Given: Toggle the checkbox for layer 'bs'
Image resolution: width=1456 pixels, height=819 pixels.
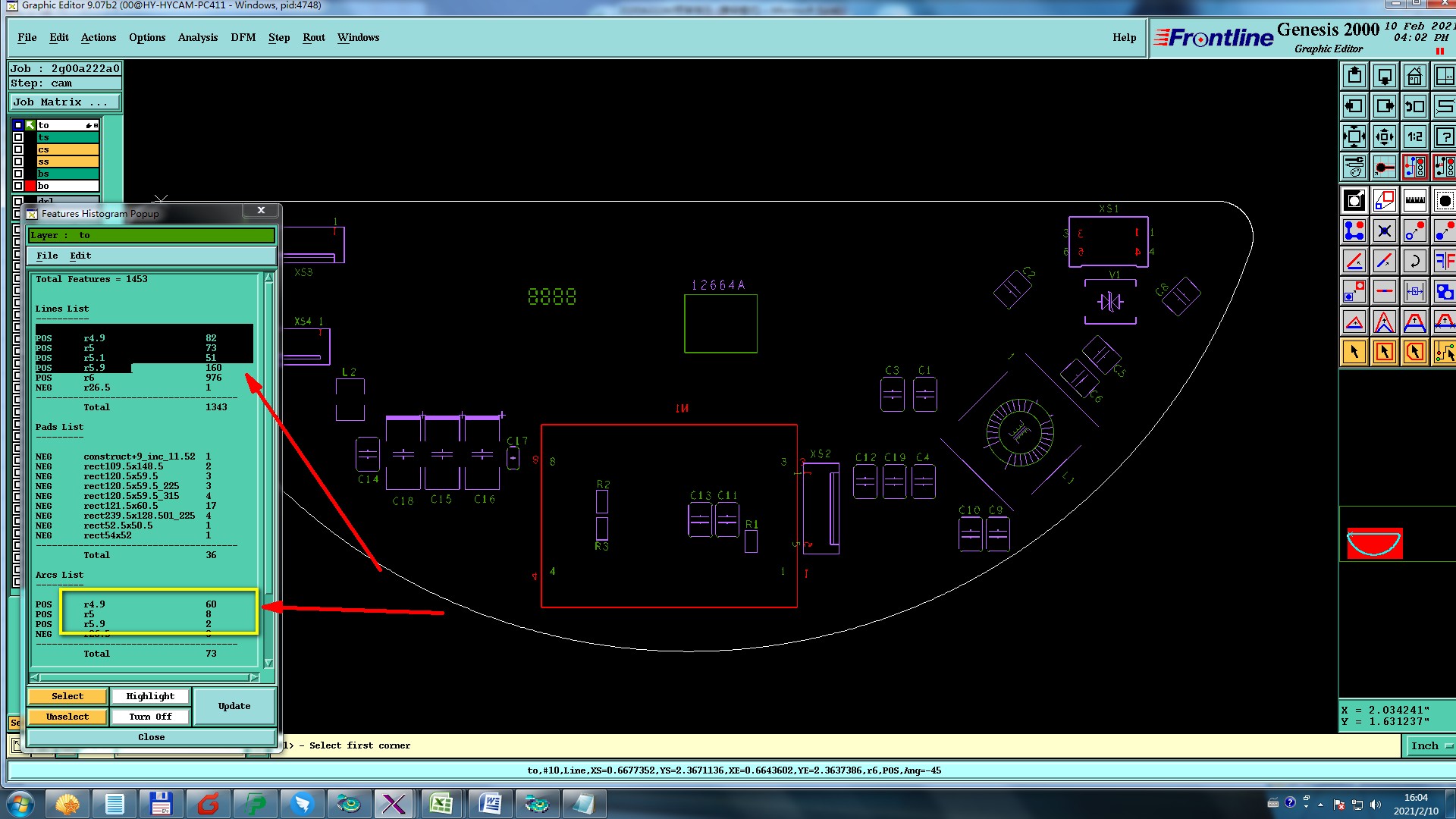Looking at the screenshot, I should pos(18,174).
